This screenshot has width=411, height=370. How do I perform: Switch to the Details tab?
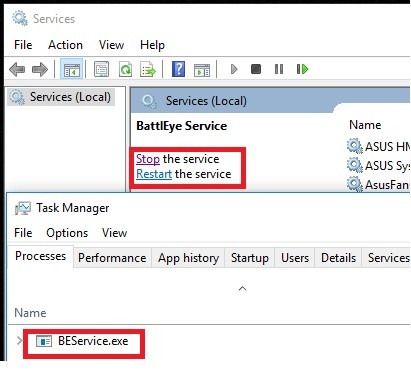pyautogui.click(x=338, y=258)
